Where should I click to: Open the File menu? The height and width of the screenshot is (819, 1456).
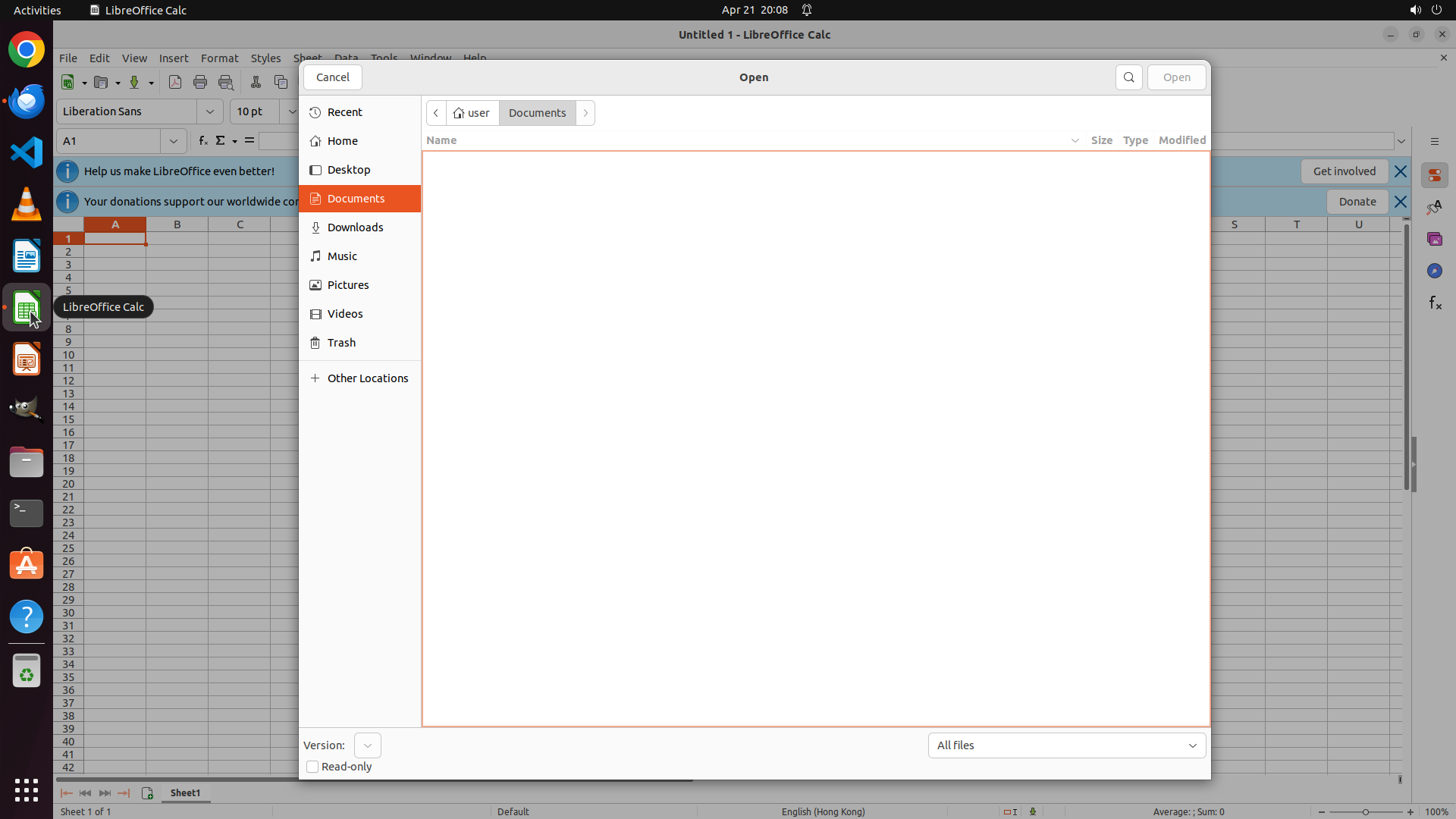68,58
